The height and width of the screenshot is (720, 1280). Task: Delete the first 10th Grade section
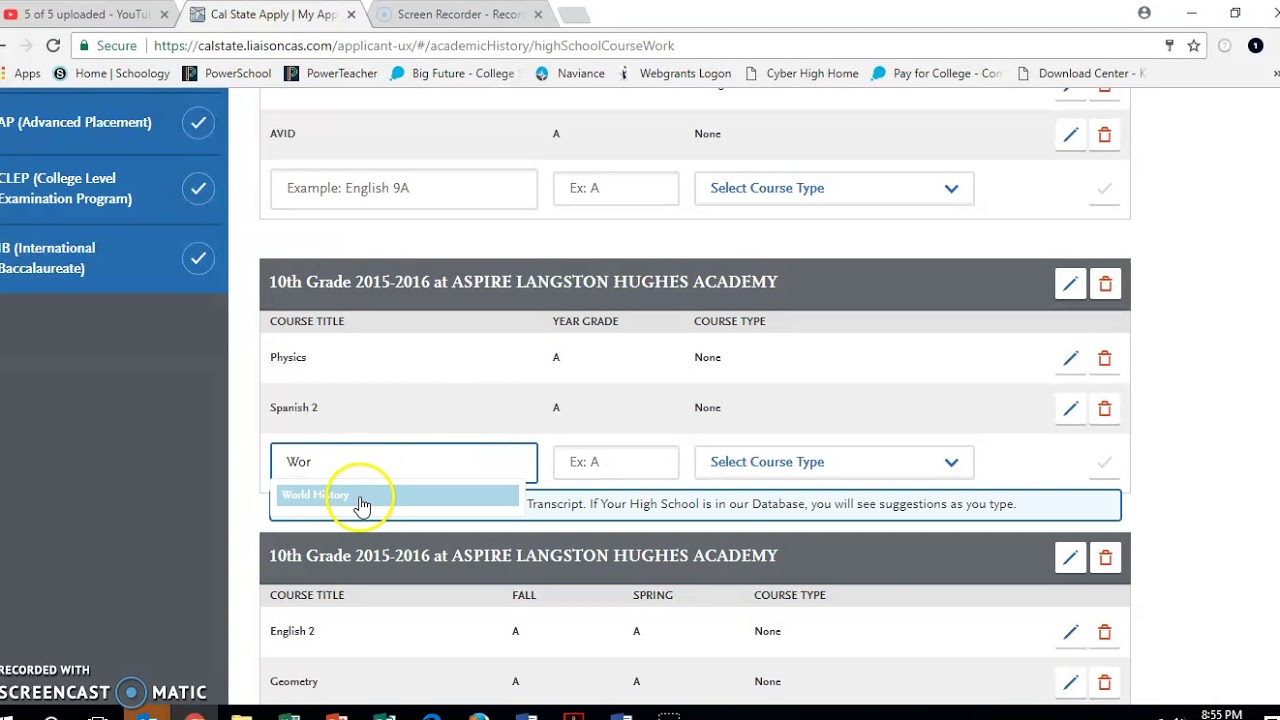click(1105, 284)
